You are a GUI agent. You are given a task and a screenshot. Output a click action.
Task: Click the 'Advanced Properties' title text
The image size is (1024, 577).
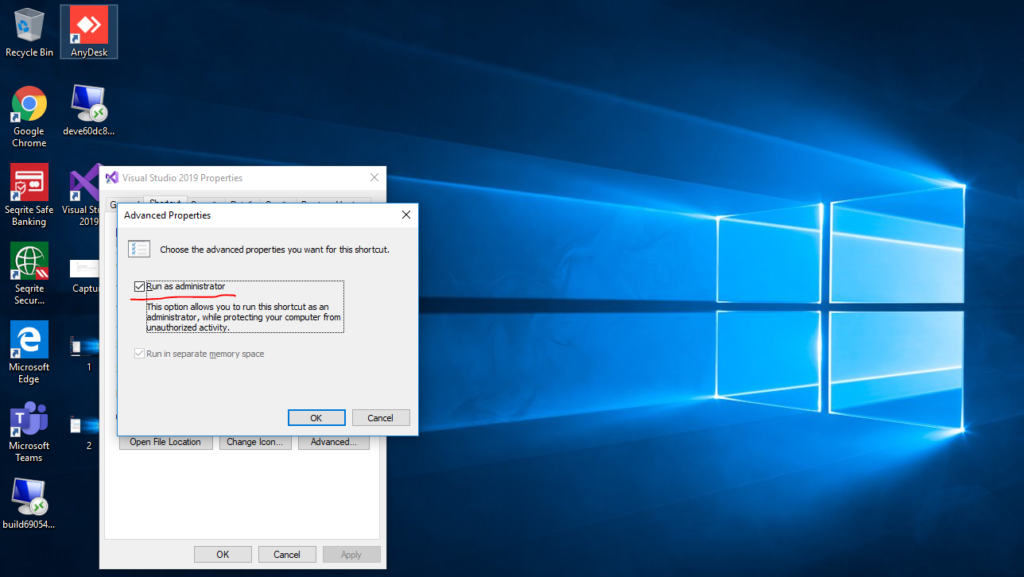point(167,215)
